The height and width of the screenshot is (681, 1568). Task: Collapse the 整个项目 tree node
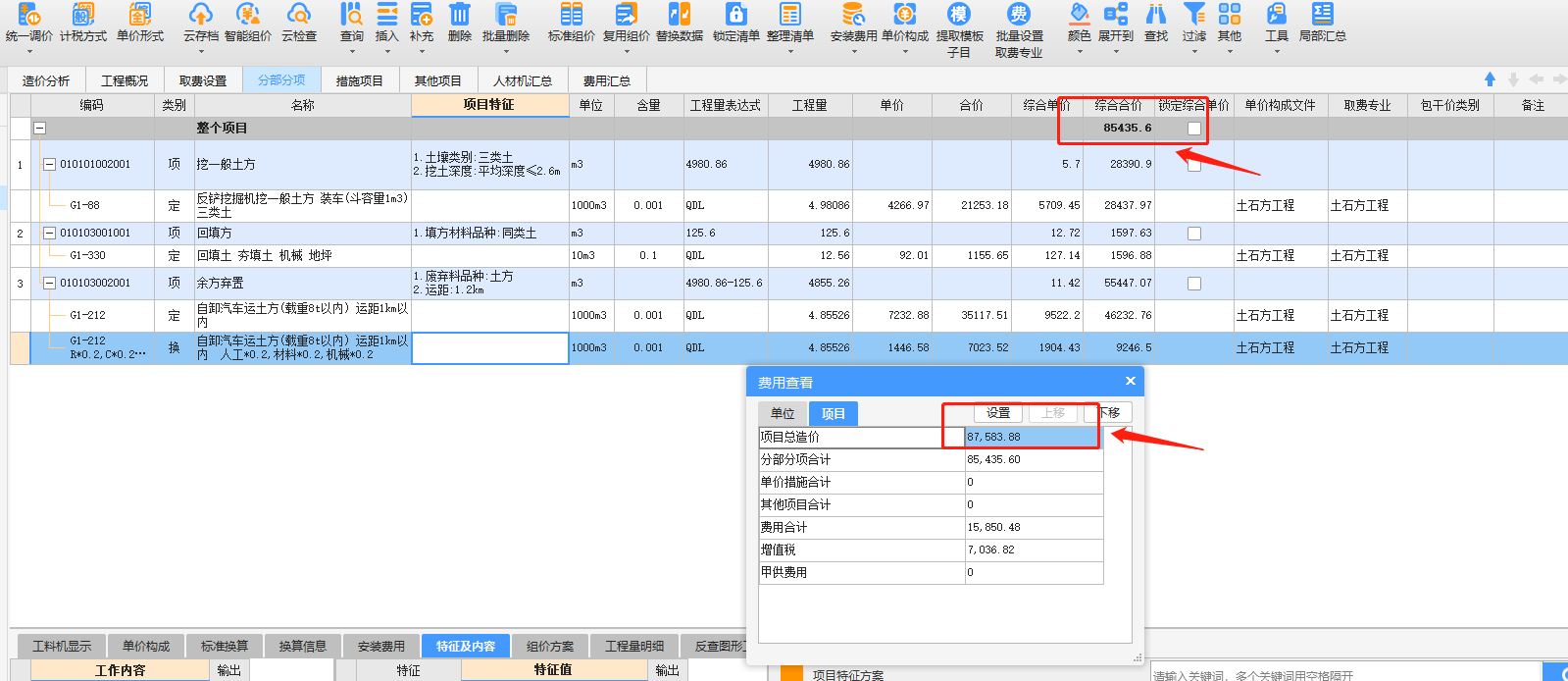tap(40, 129)
